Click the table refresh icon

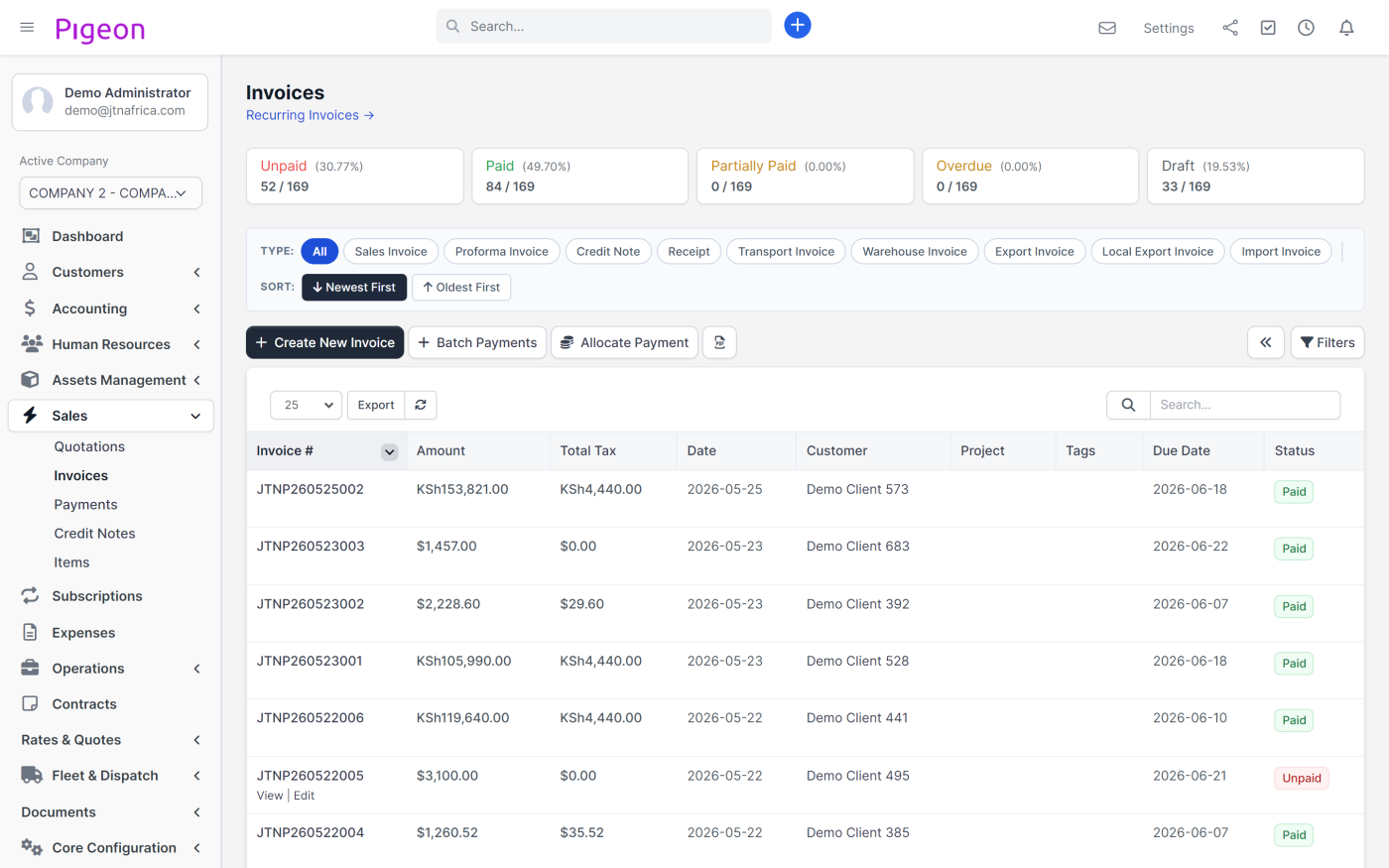point(421,405)
